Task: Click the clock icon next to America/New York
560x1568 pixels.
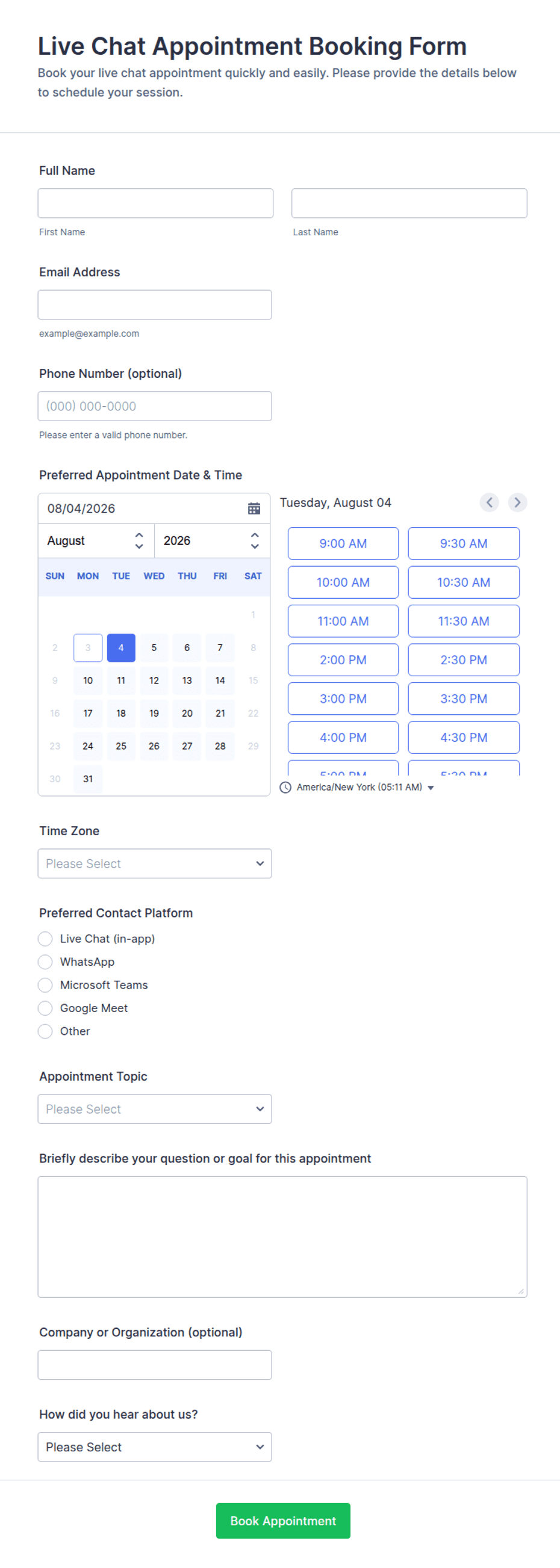Action: [x=285, y=787]
